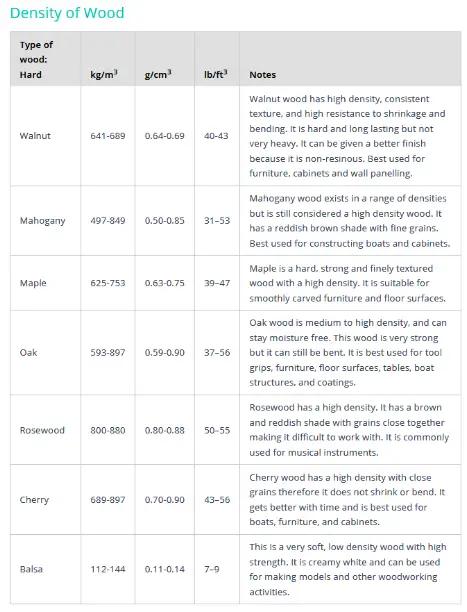
Task: Click Maple's 39–47 lb/ft³ value
Action: click(217, 283)
